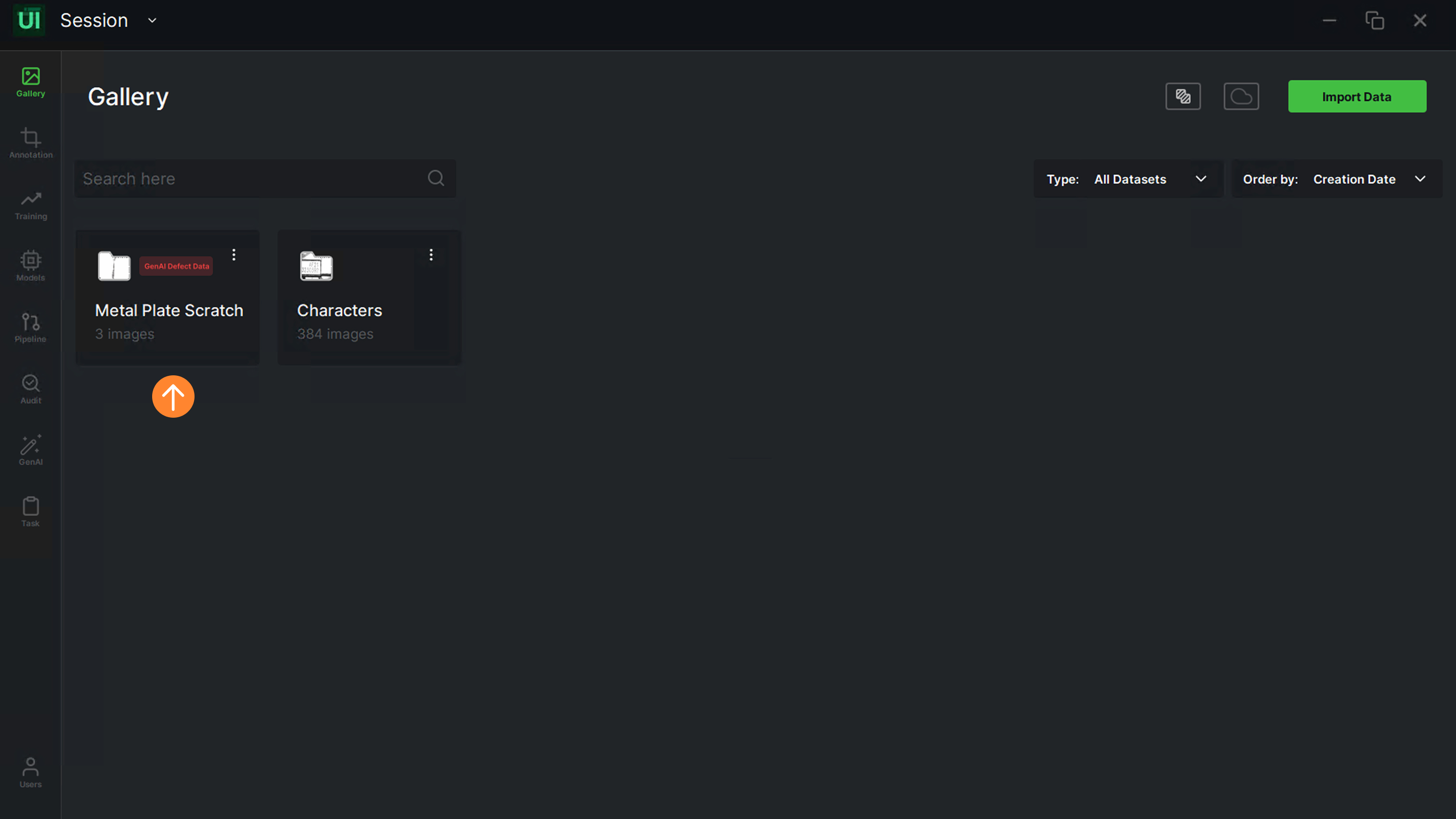Open Characters dataset options menu
Viewport: 1456px width, 819px height.
(431, 255)
